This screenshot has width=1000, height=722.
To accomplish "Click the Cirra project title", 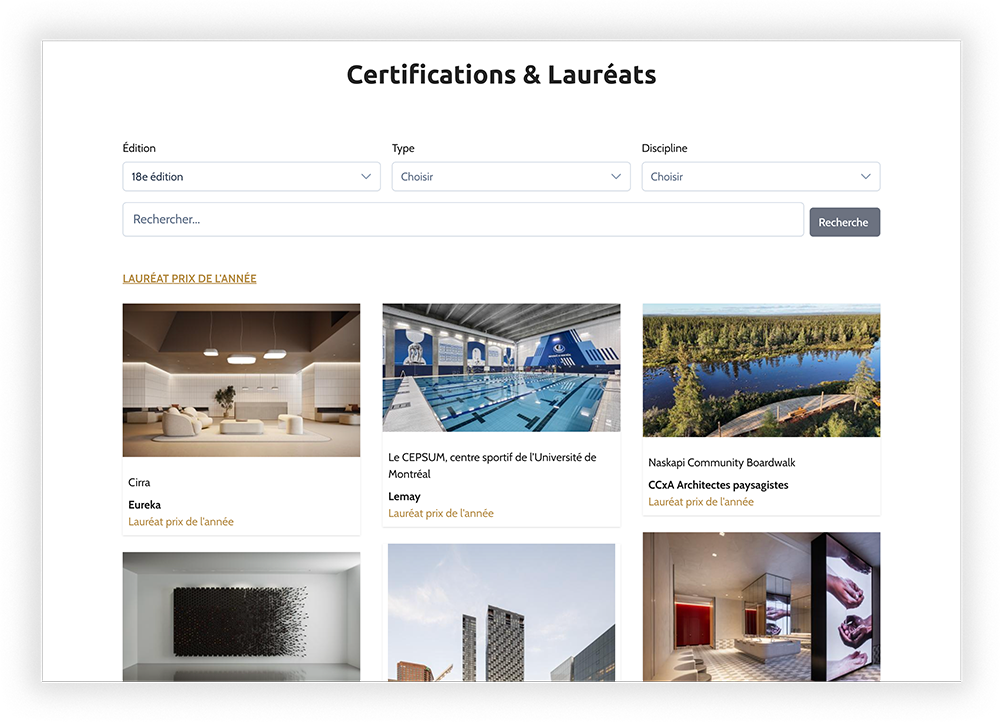I will [138, 482].
